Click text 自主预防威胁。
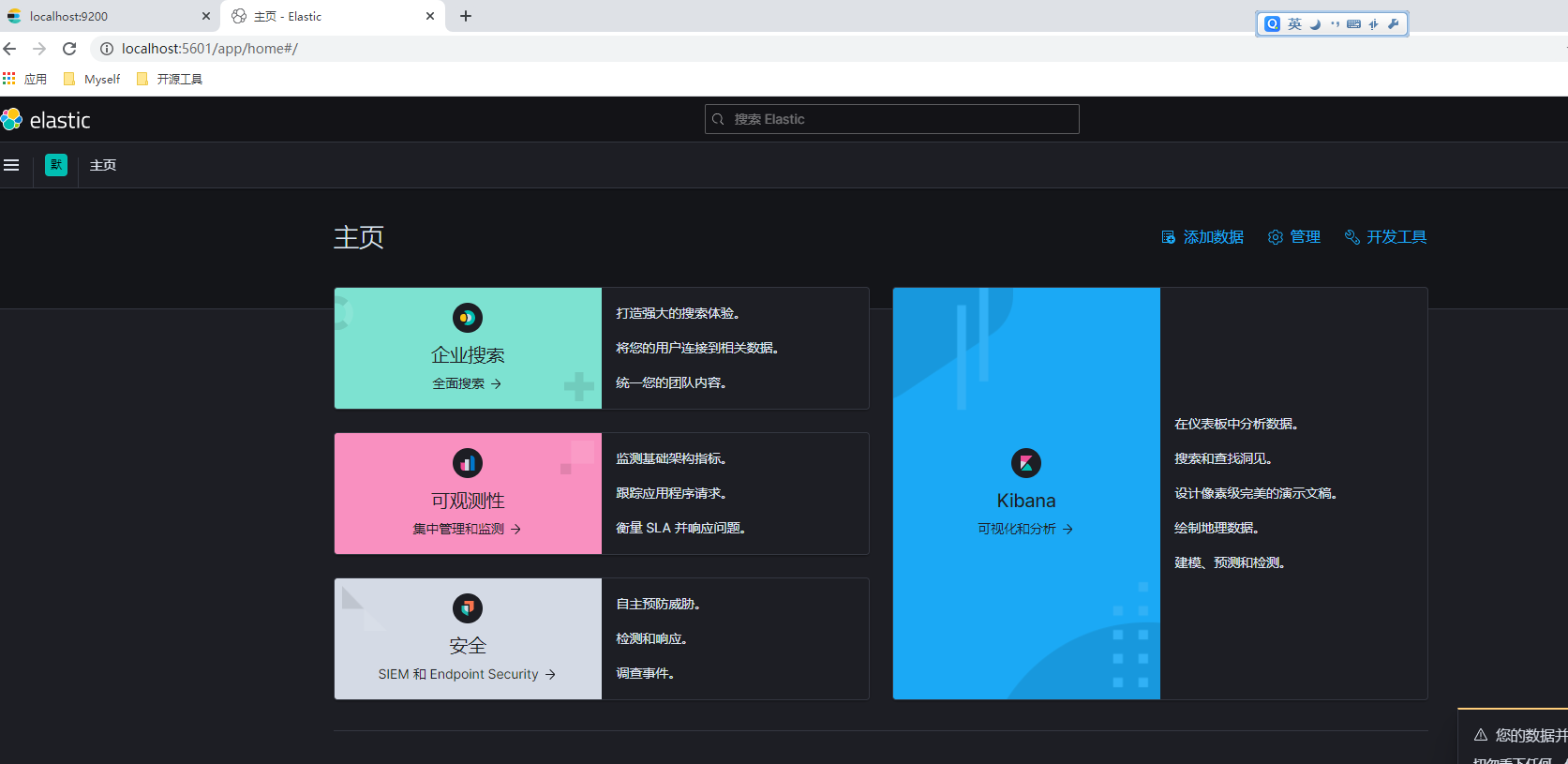 (x=659, y=604)
